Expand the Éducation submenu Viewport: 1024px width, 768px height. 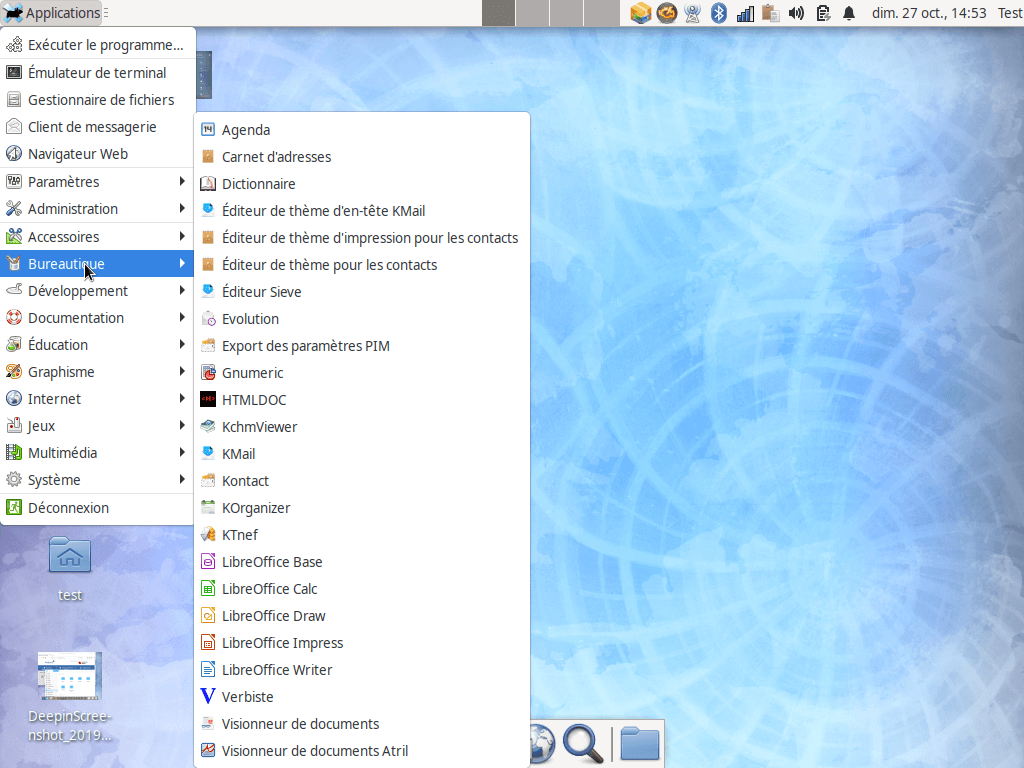pyautogui.click(x=97, y=345)
